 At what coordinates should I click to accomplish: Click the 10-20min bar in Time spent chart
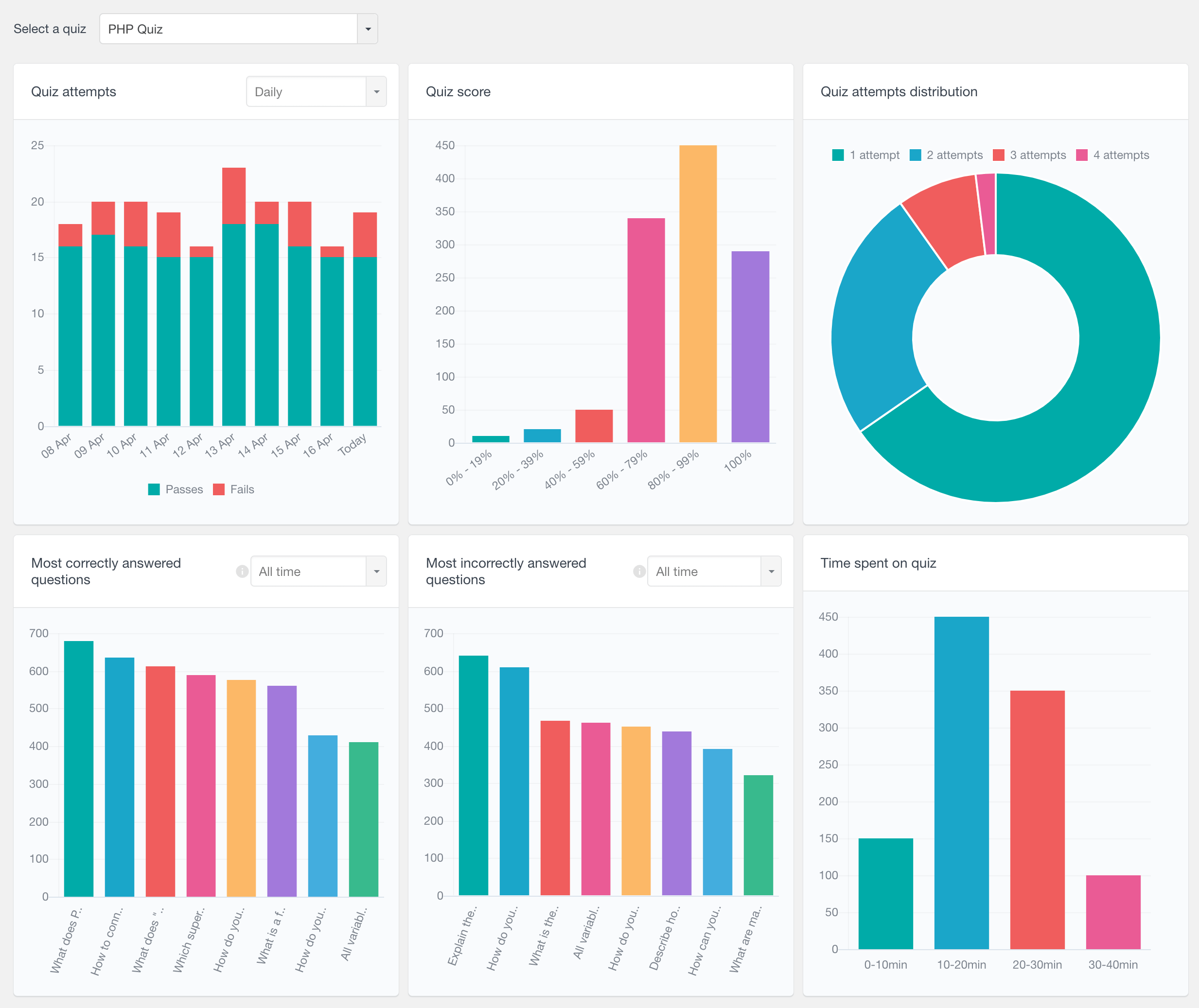(961, 783)
